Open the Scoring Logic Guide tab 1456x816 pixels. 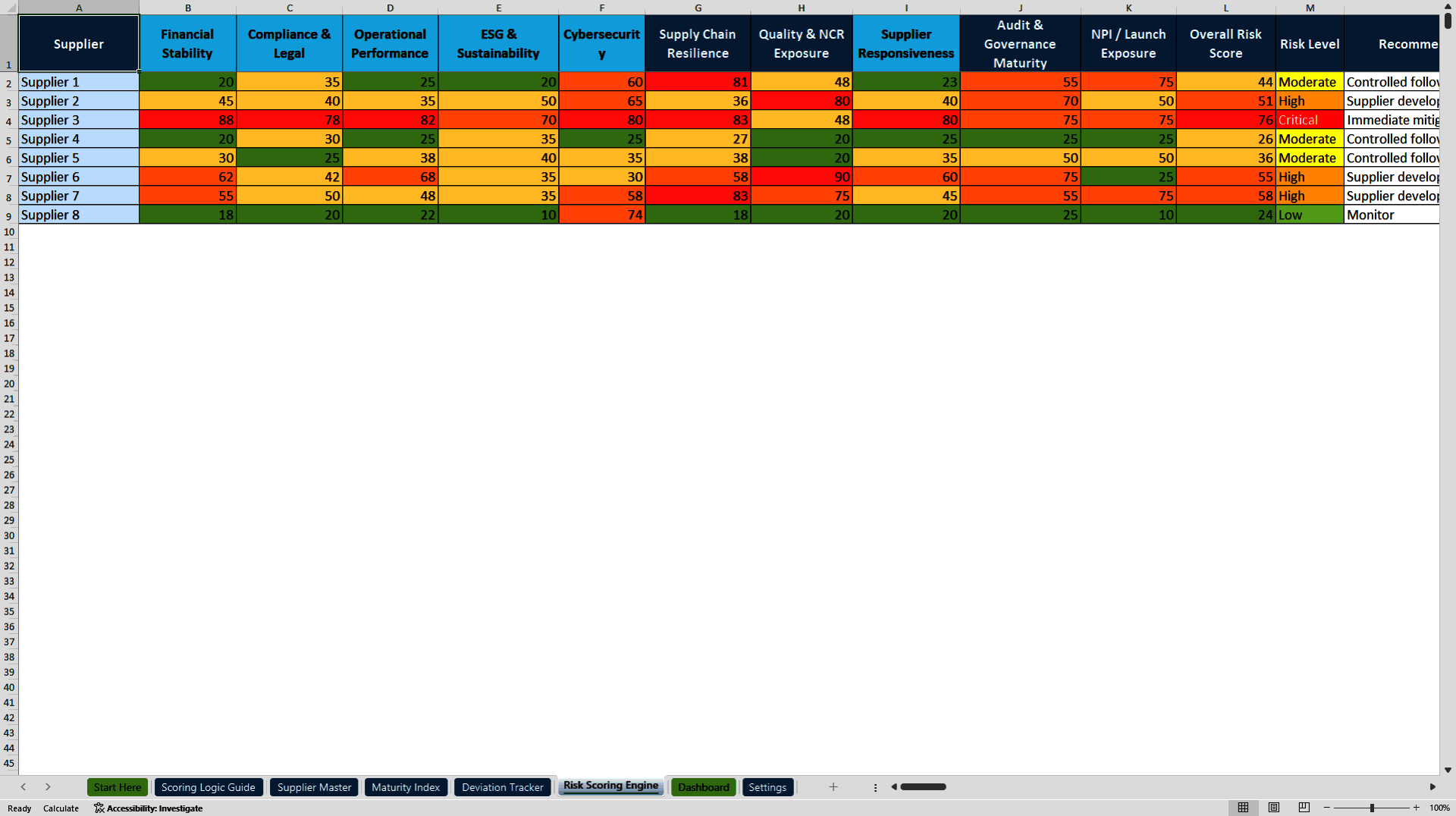209,787
